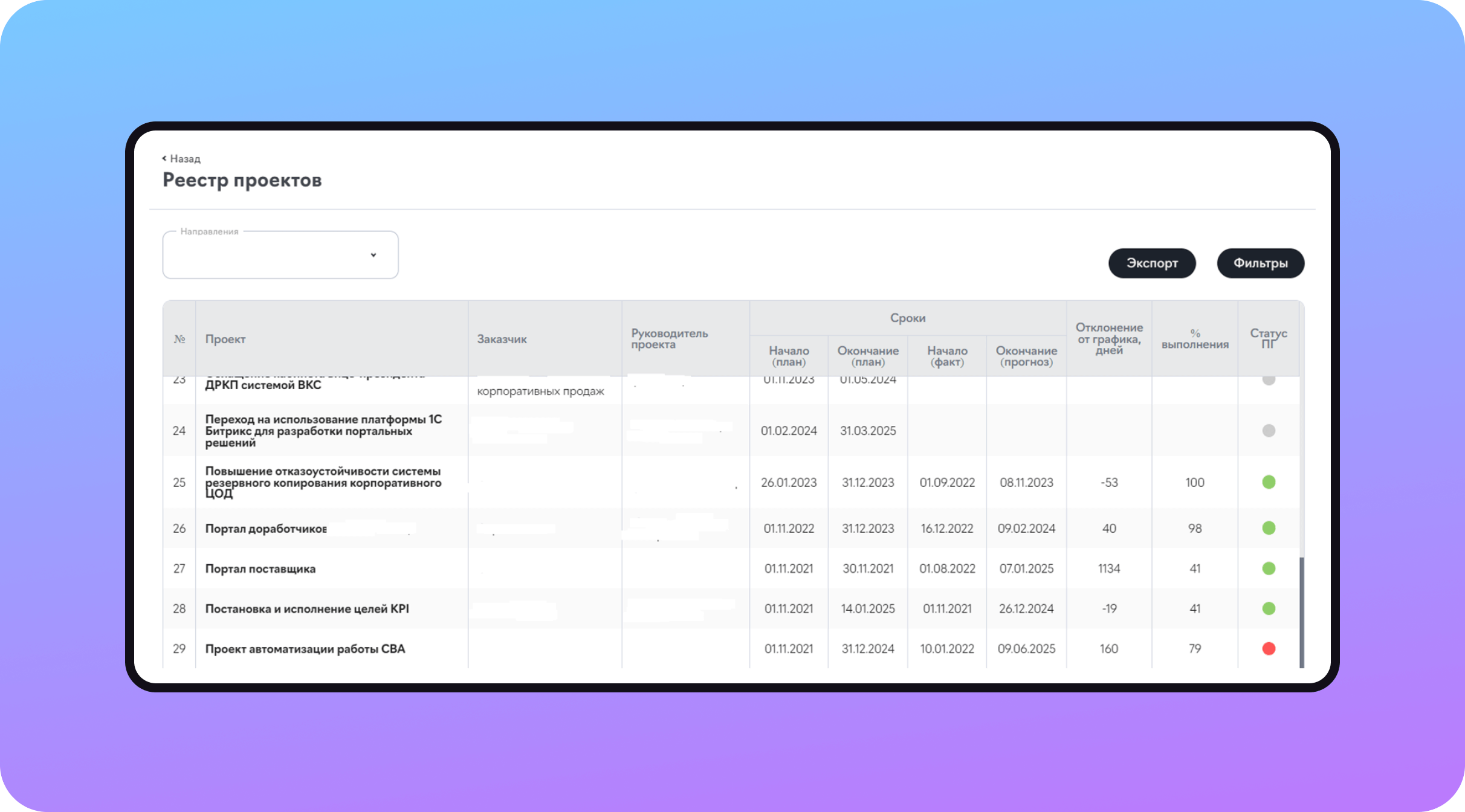Open the Направления dropdown arrow
Viewport: 1465px width, 812px height.
coord(374,255)
